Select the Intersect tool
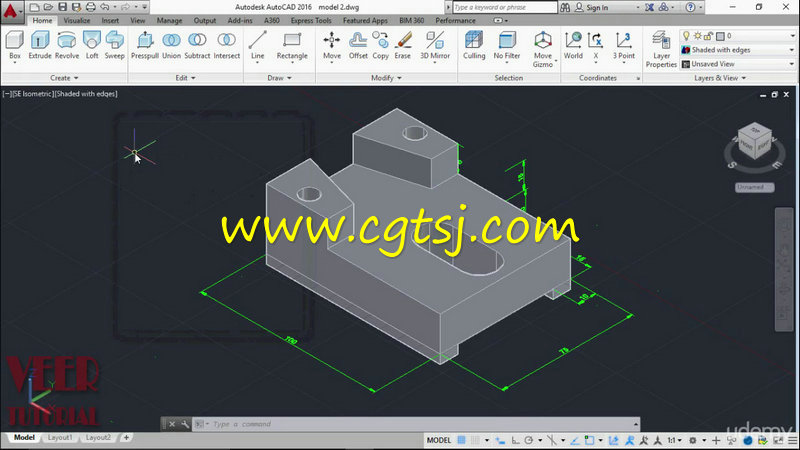 click(227, 45)
